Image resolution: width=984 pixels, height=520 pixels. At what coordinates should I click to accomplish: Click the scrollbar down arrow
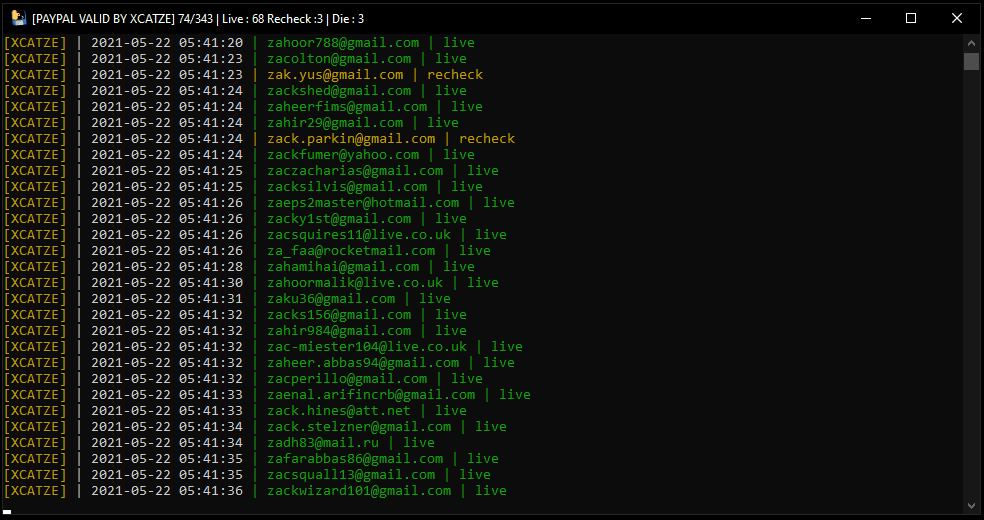pyautogui.click(x=971, y=506)
